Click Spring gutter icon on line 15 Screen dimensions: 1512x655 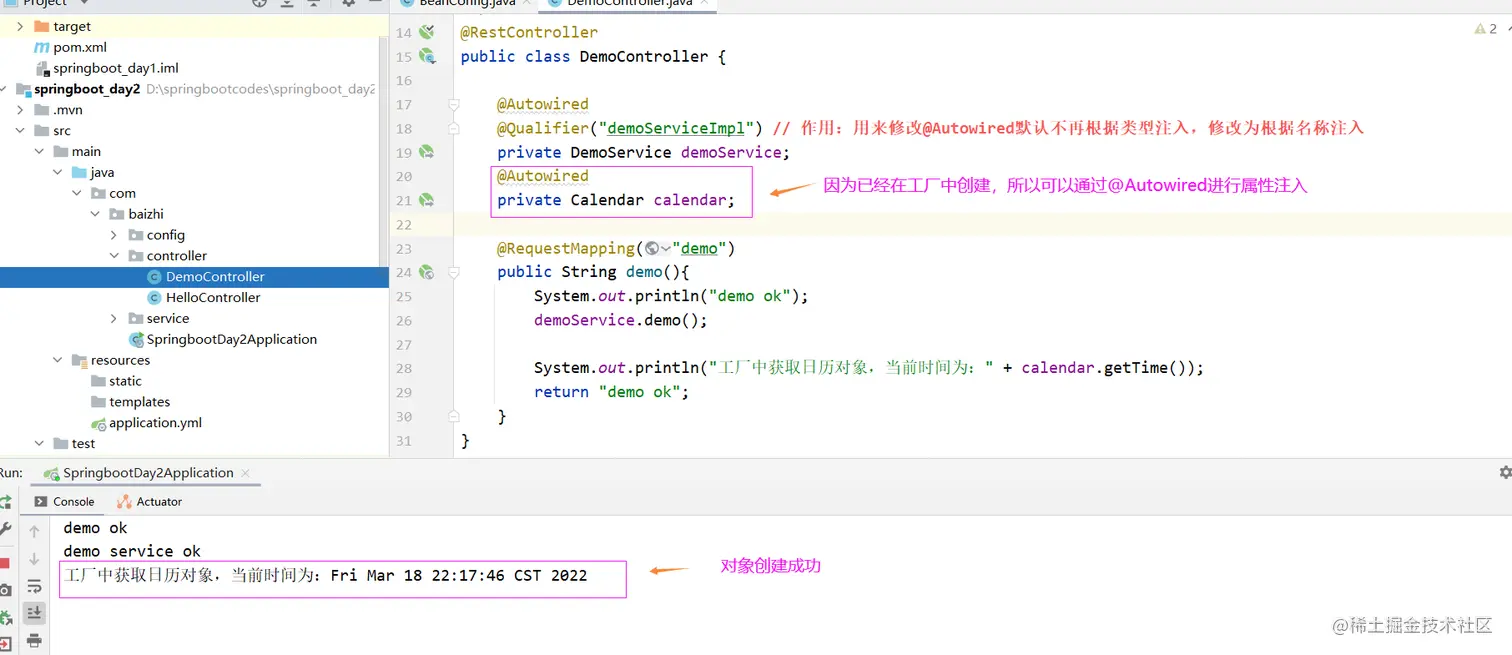tap(428, 57)
